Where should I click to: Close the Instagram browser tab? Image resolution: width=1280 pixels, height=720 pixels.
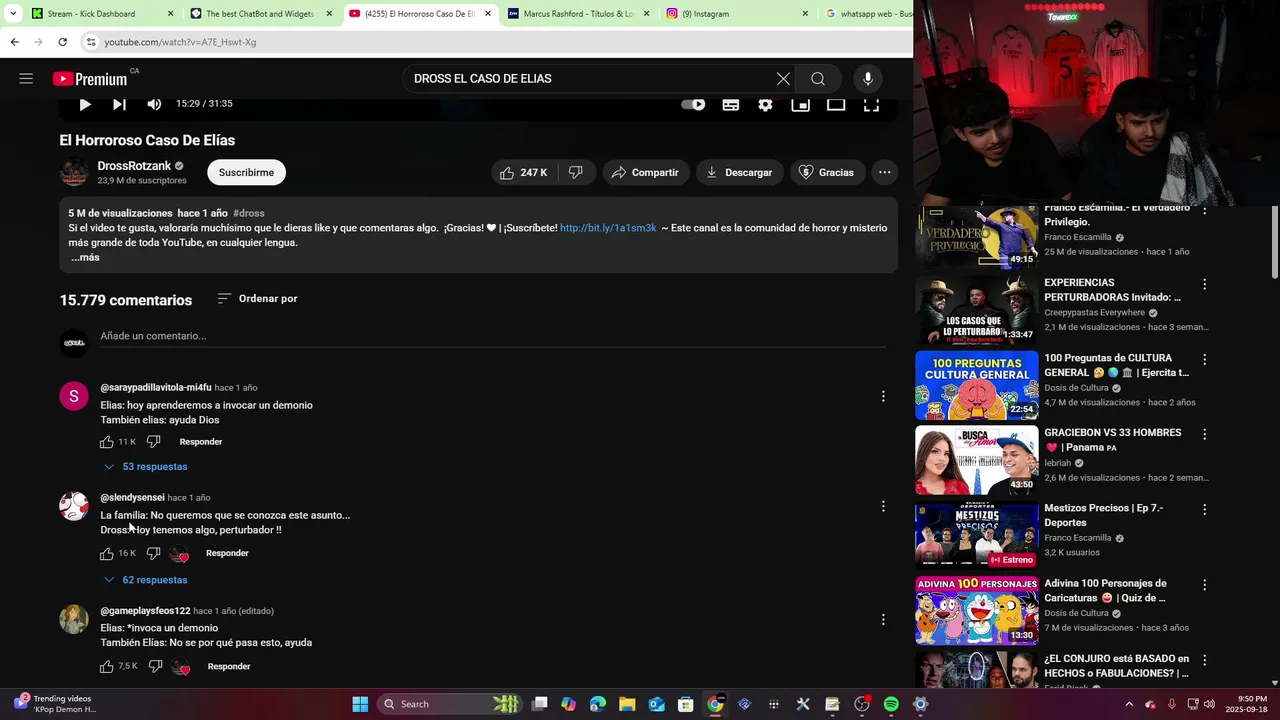coord(805,14)
